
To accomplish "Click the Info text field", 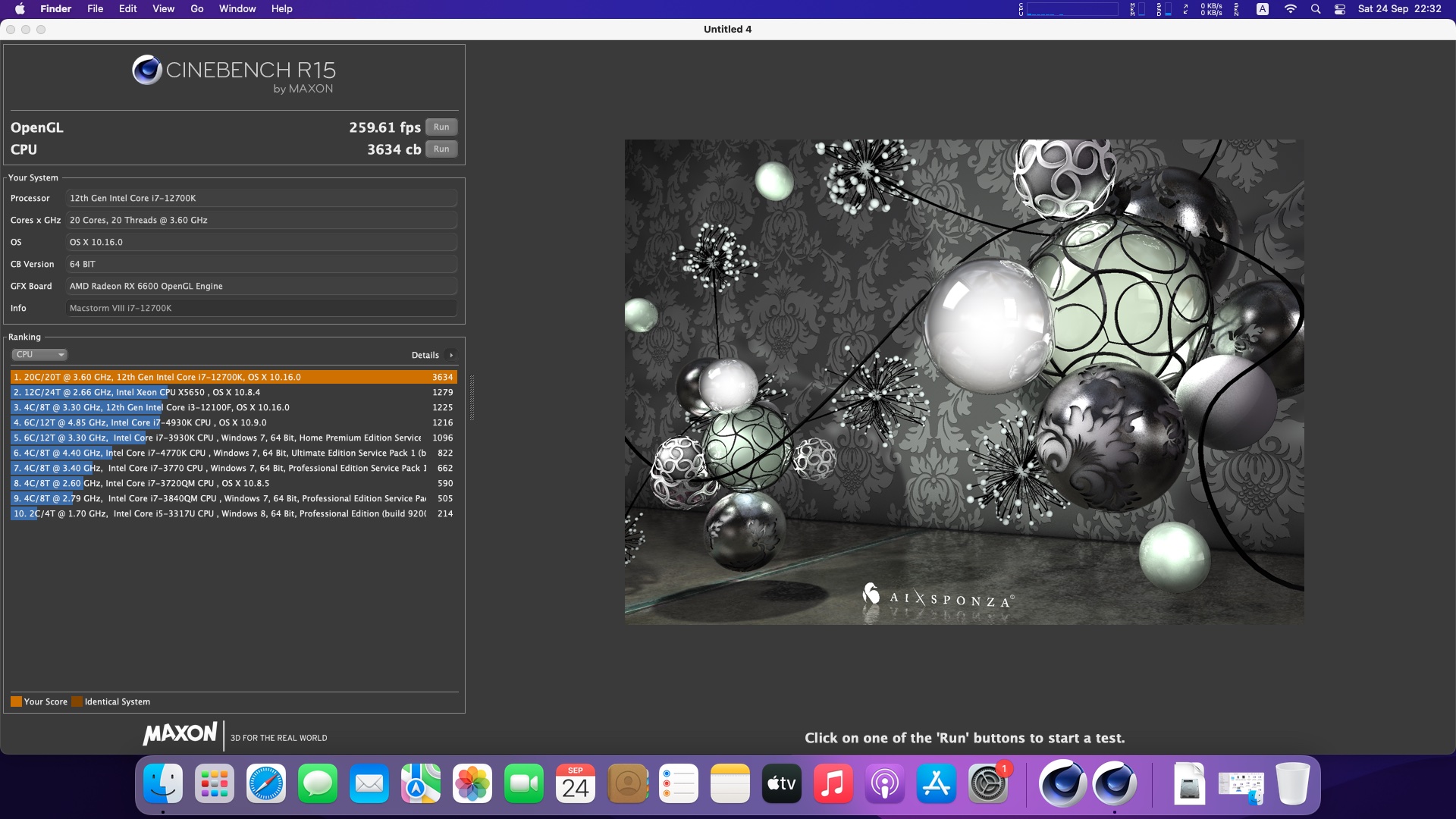I will [x=262, y=308].
